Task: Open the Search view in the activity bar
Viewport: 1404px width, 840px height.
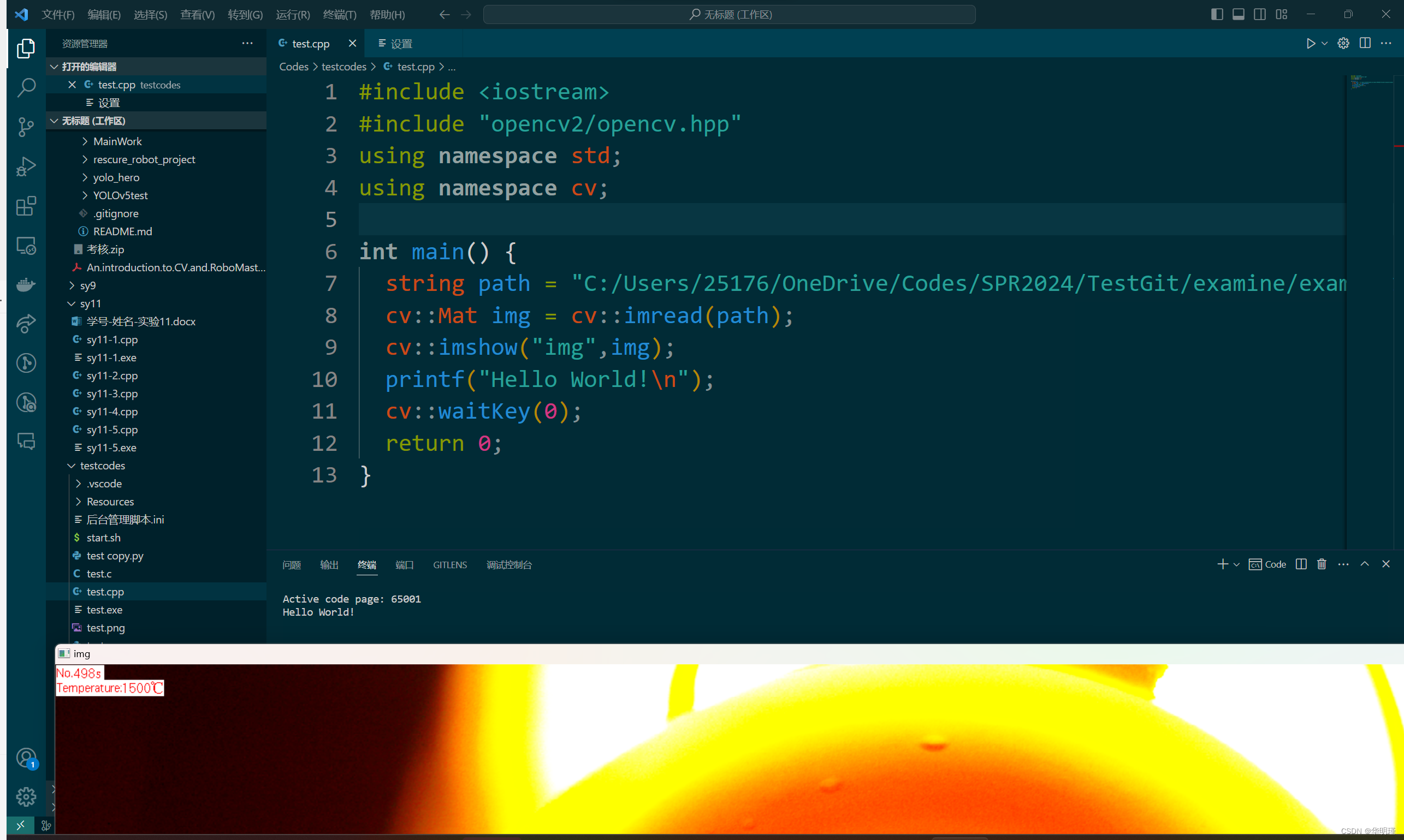Action: pyautogui.click(x=26, y=88)
